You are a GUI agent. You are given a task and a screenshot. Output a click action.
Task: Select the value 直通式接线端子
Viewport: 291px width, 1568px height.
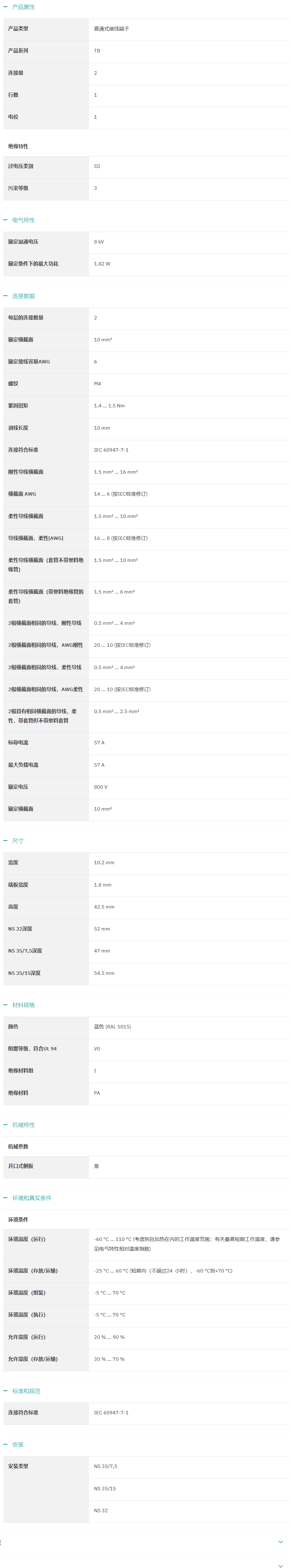[x=111, y=28]
